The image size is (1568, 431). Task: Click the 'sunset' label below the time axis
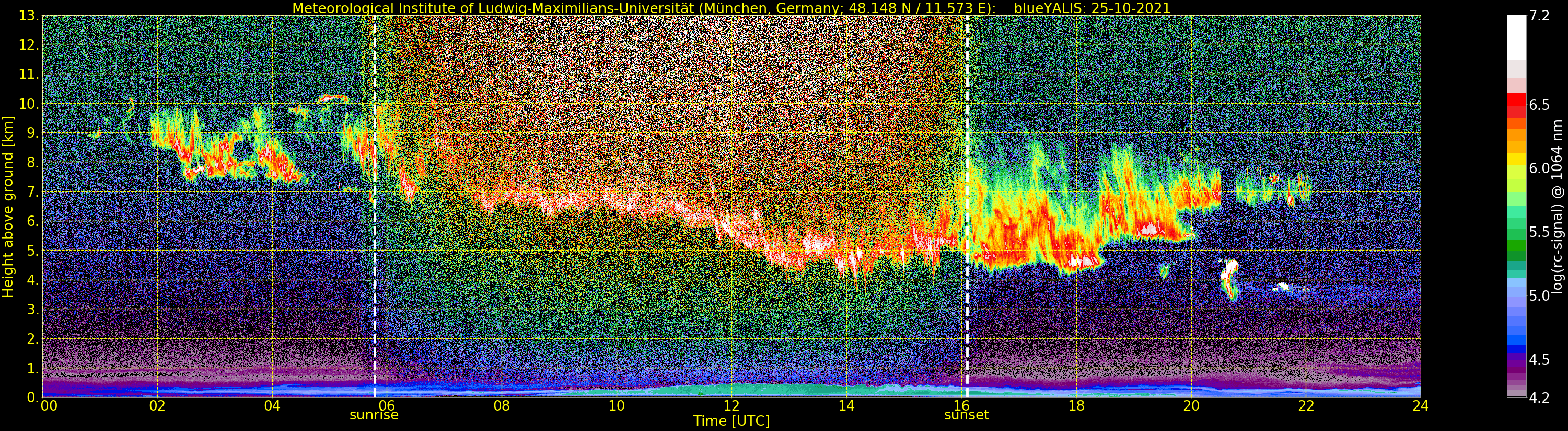pos(966,415)
